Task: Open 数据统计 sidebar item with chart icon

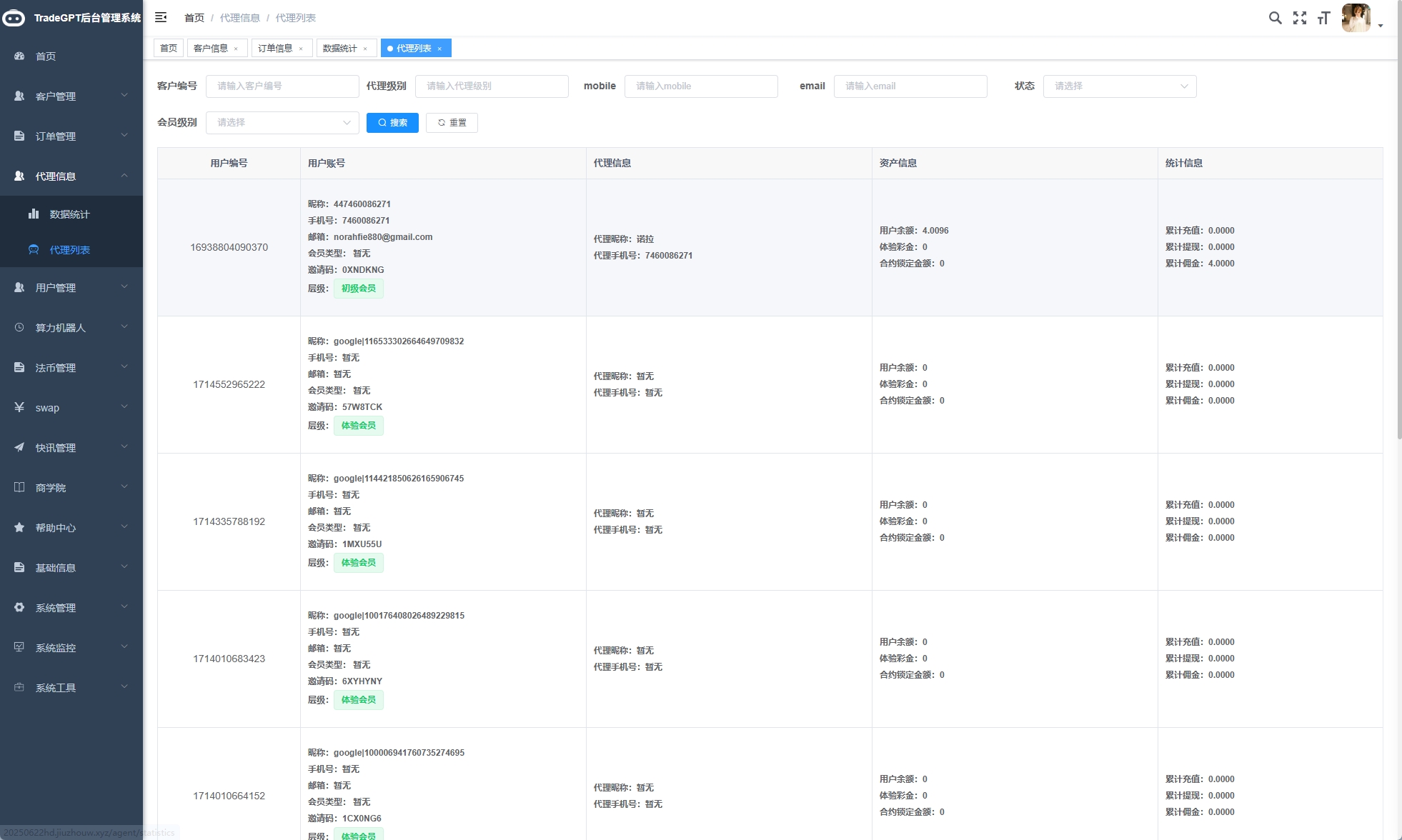Action: (69, 214)
